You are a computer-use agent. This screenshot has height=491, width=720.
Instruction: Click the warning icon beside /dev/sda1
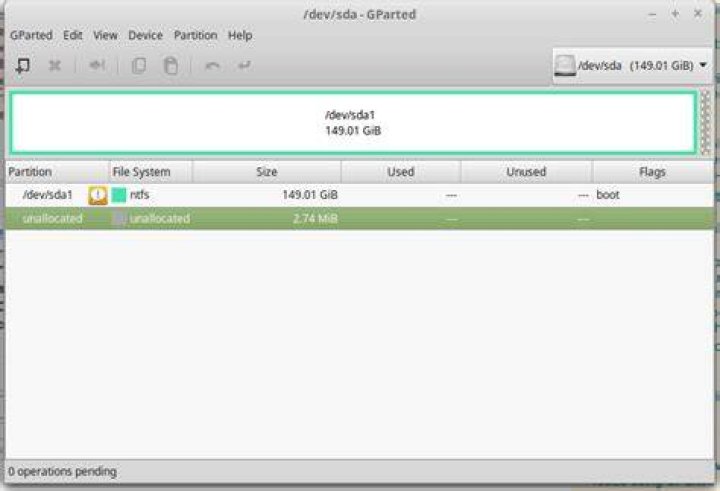click(x=98, y=195)
